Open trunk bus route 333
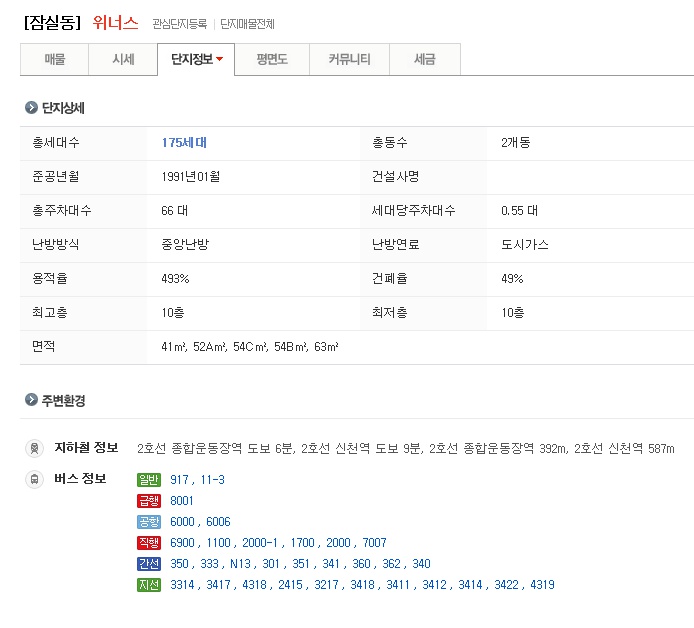The height and width of the screenshot is (628, 694). point(209,563)
